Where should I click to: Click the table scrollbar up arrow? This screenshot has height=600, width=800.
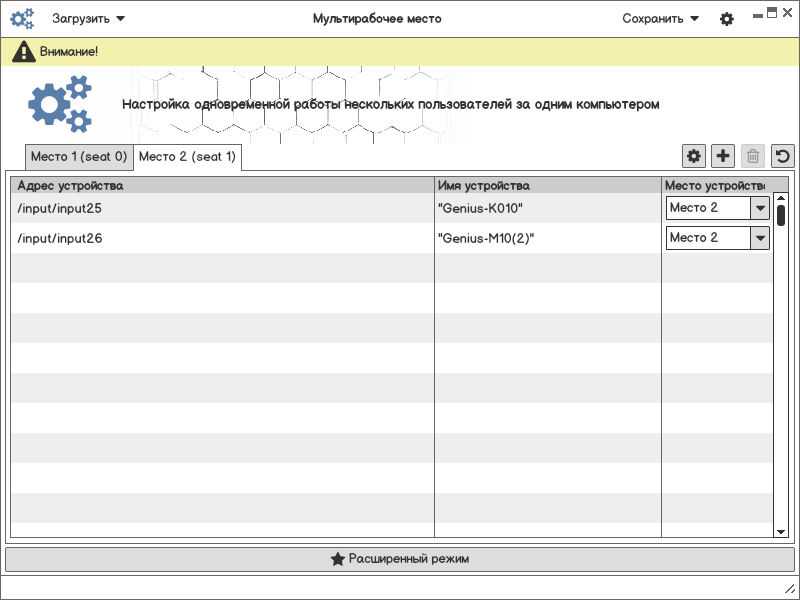pos(781,198)
